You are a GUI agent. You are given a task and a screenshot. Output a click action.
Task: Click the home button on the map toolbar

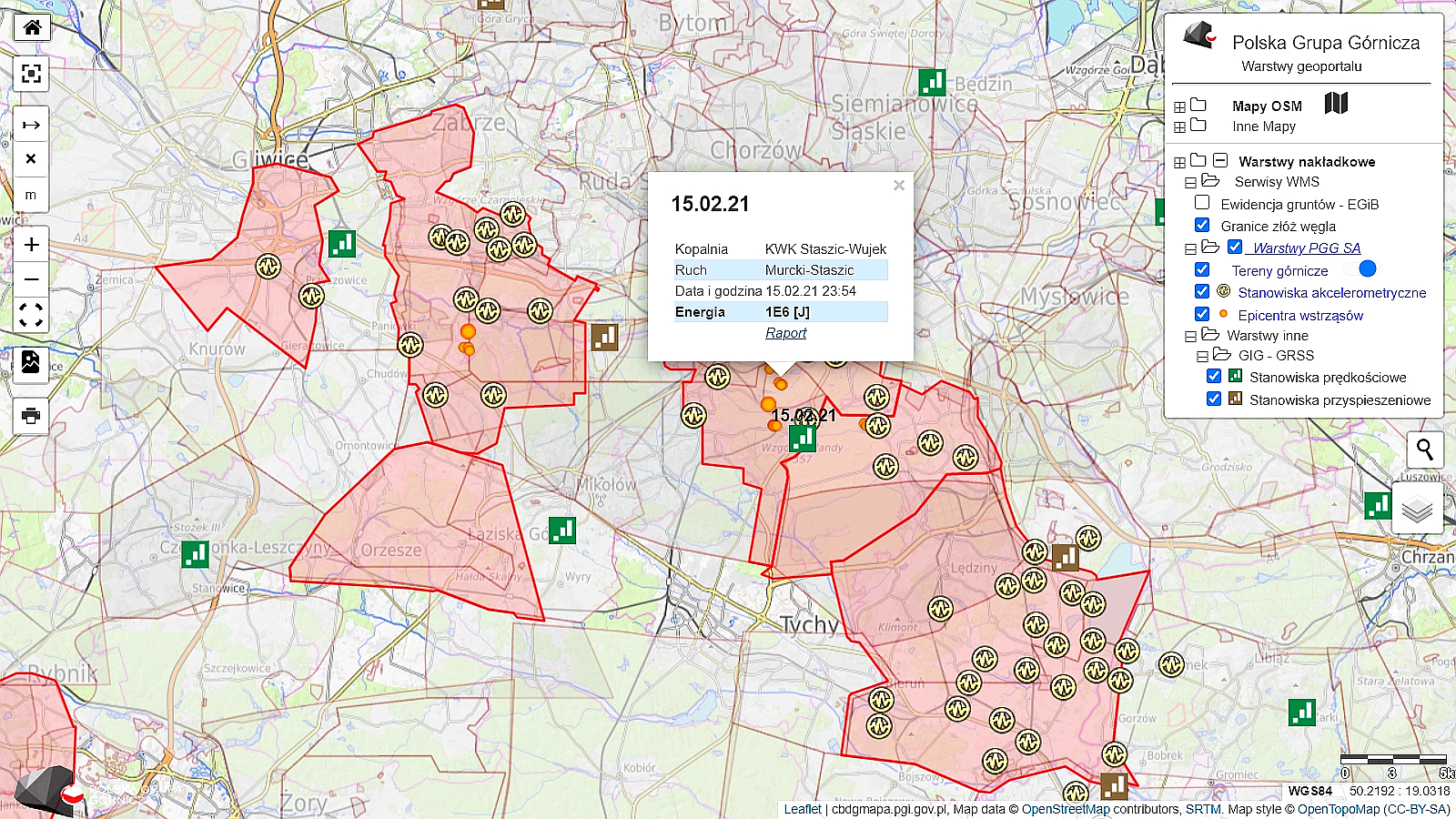tap(32, 27)
